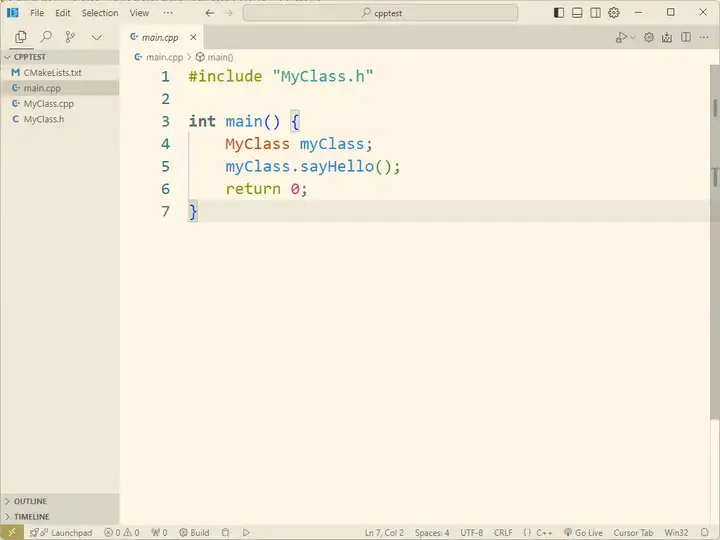Select main.cpp in the file explorer

coord(60,88)
